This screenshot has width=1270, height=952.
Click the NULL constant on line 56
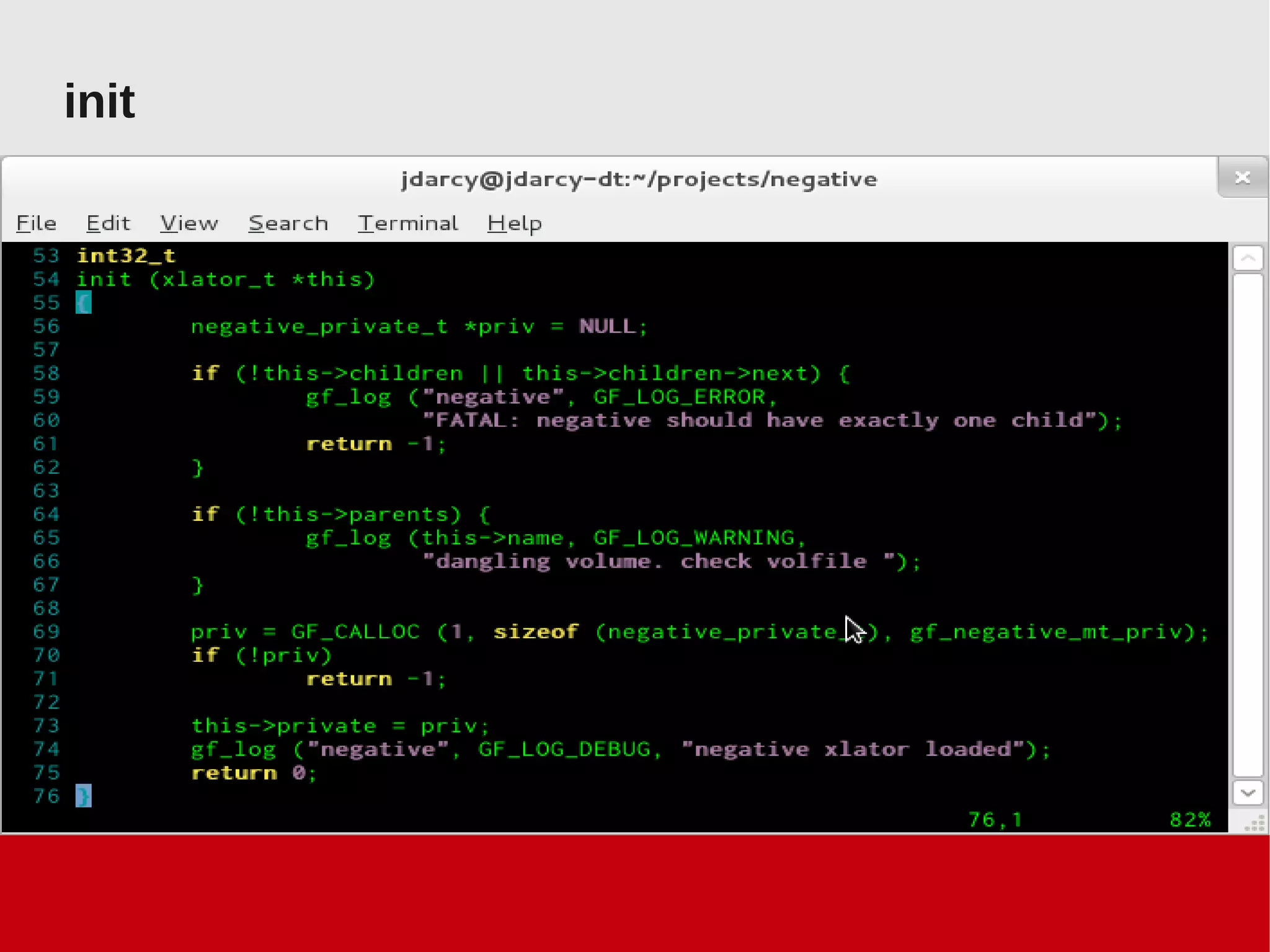tap(607, 326)
